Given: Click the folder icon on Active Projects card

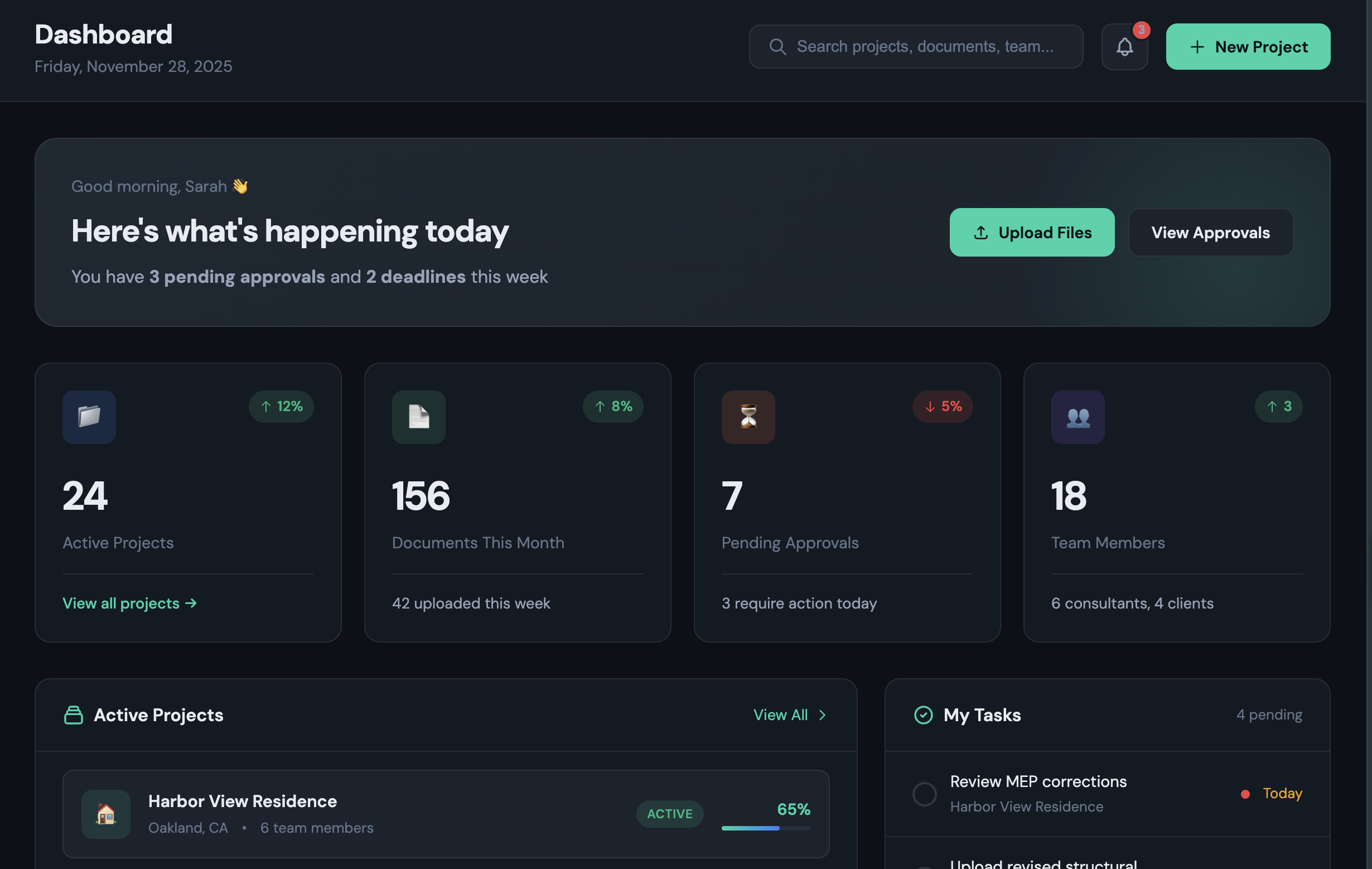Looking at the screenshot, I should click(x=89, y=417).
